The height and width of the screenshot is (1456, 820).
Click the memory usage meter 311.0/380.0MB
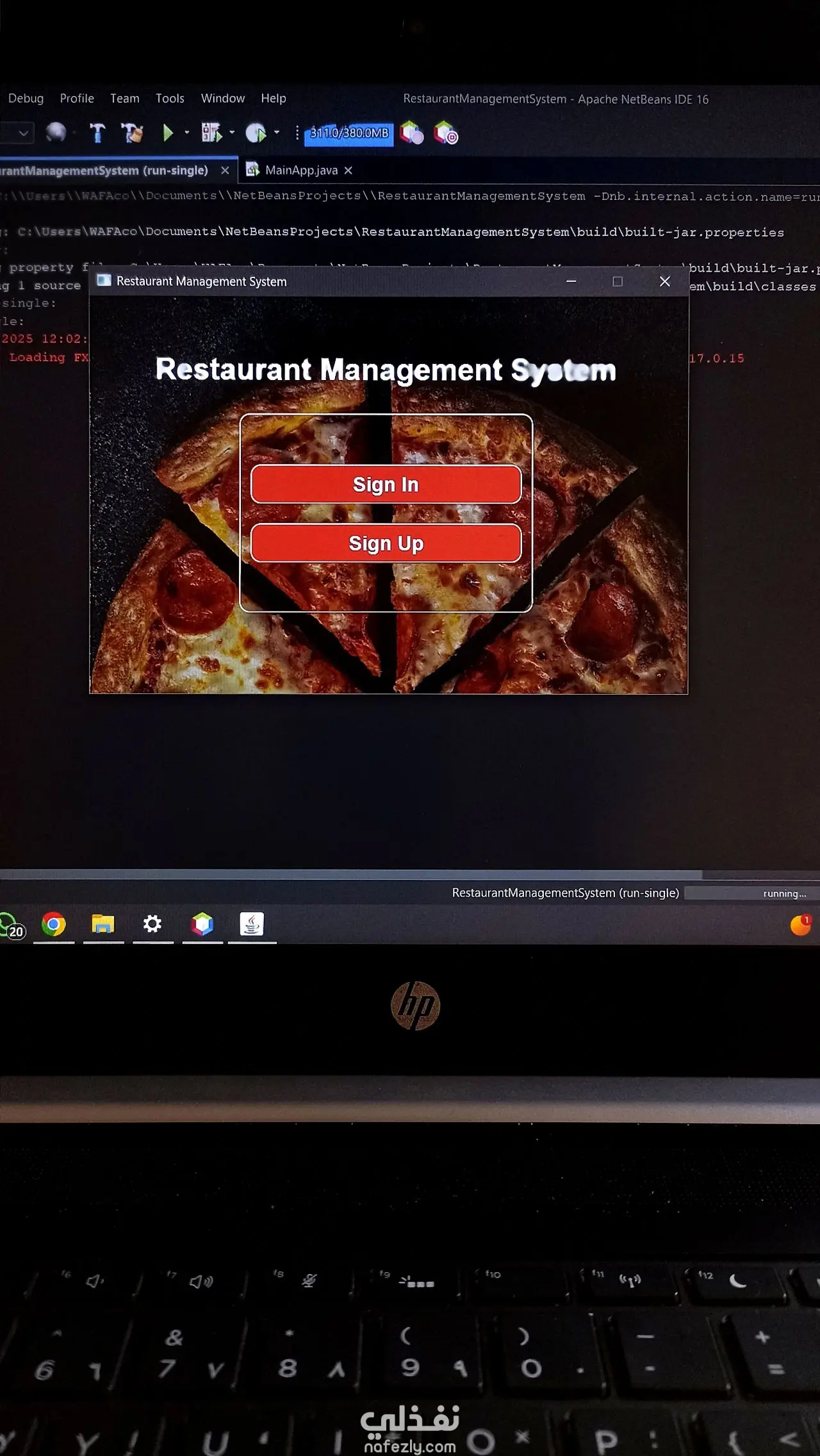tap(349, 133)
